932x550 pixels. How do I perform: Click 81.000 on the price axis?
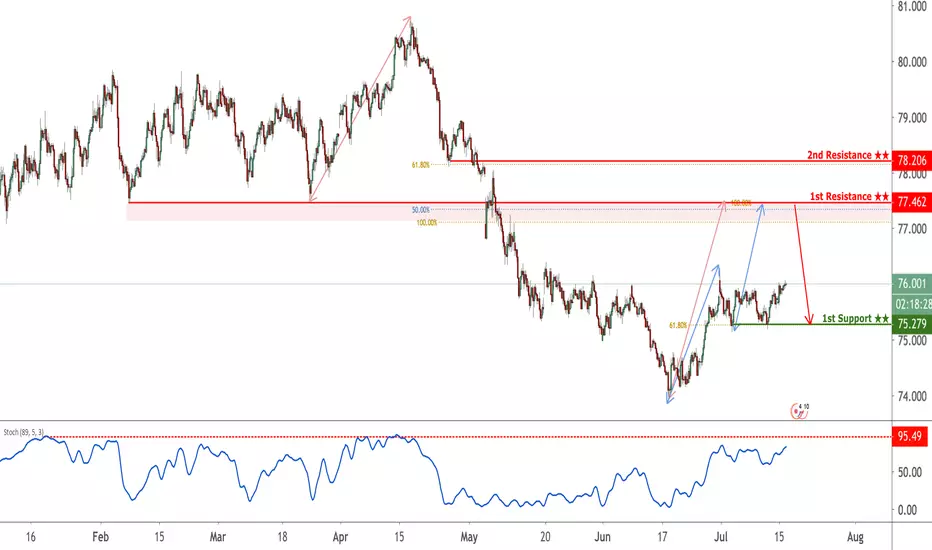912,6
